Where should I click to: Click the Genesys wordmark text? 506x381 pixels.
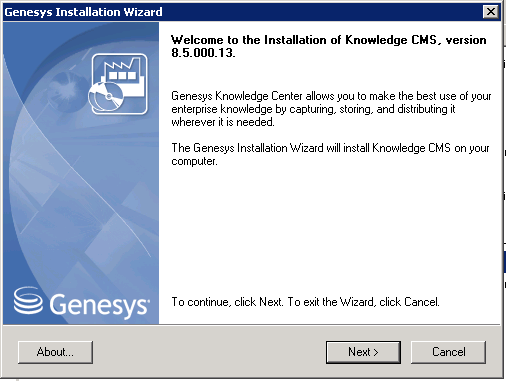click(99, 305)
